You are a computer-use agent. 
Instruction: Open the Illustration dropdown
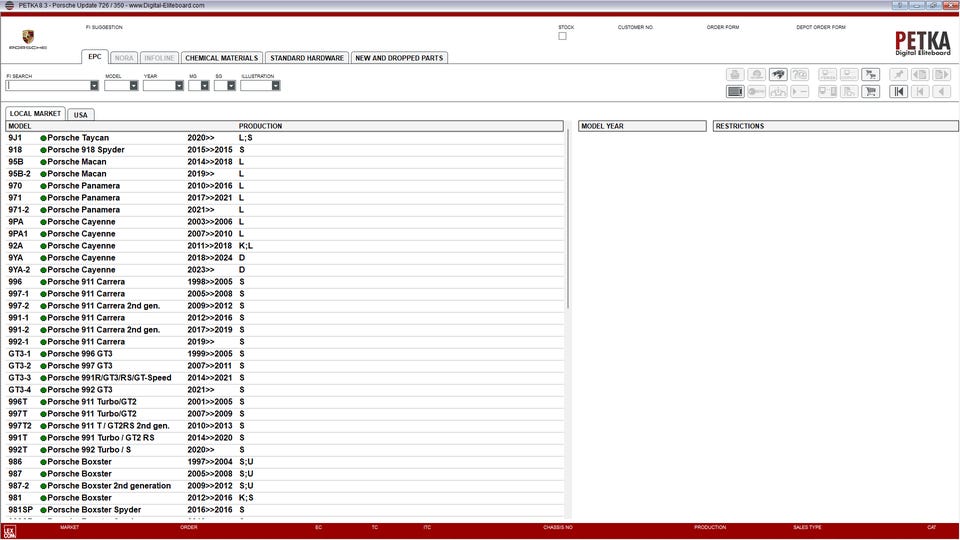pyautogui.click(x=276, y=86)
